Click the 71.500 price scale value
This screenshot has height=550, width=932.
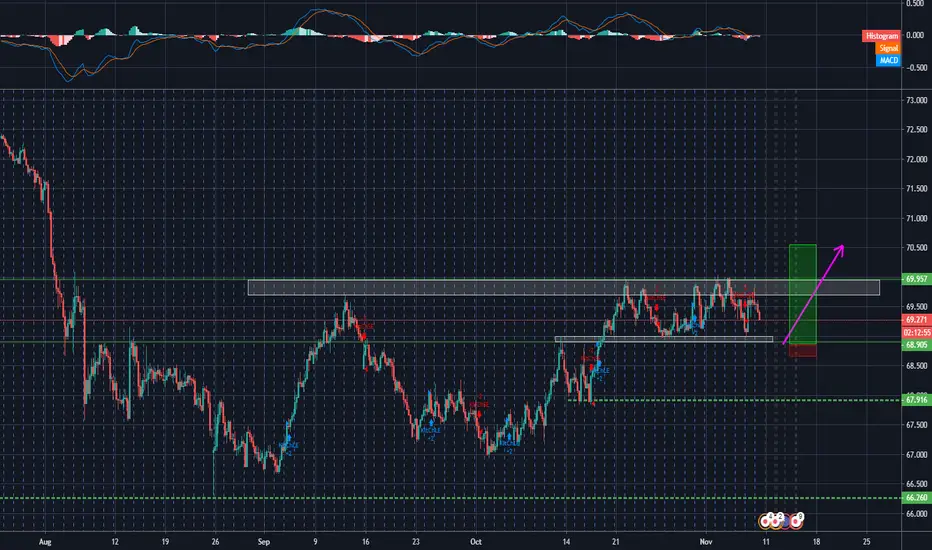(917, 188)
